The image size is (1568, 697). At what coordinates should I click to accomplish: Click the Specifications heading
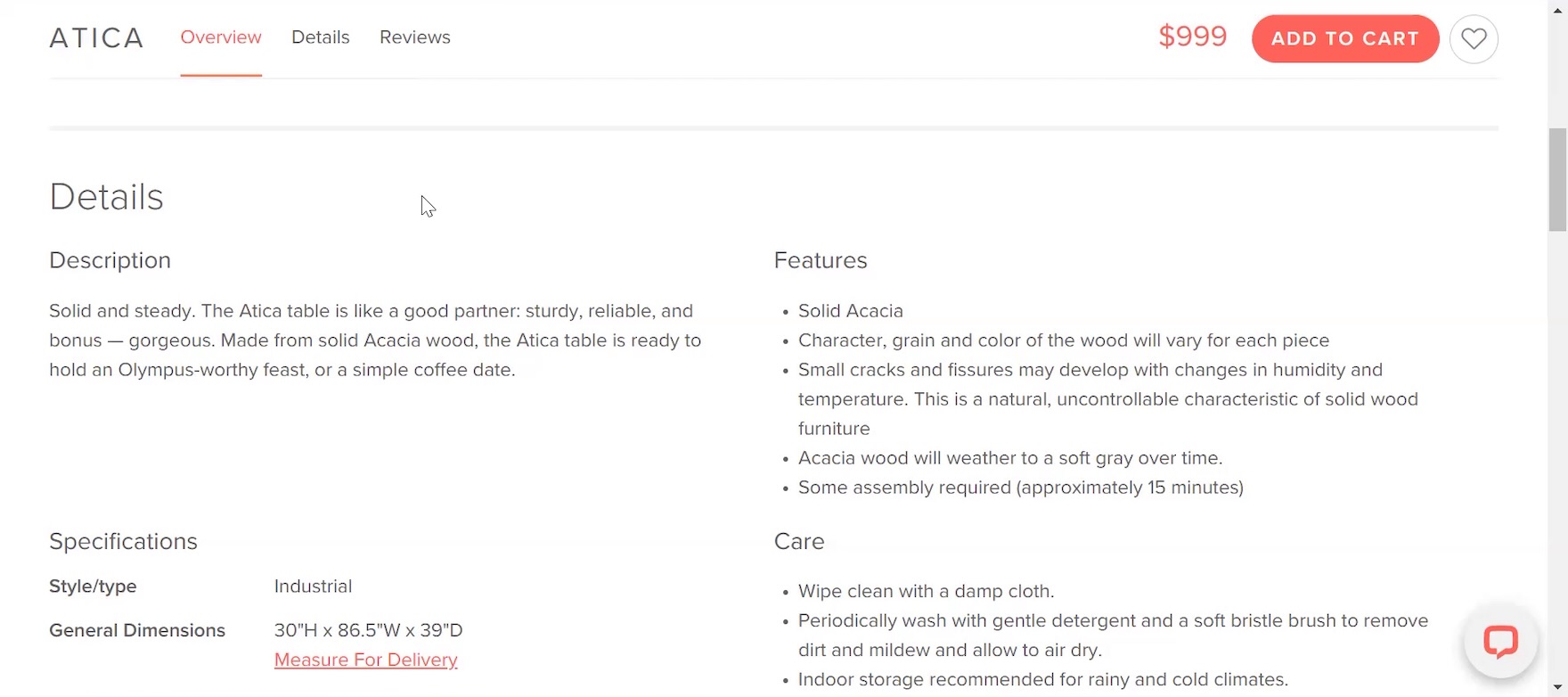tap(124, 542)
